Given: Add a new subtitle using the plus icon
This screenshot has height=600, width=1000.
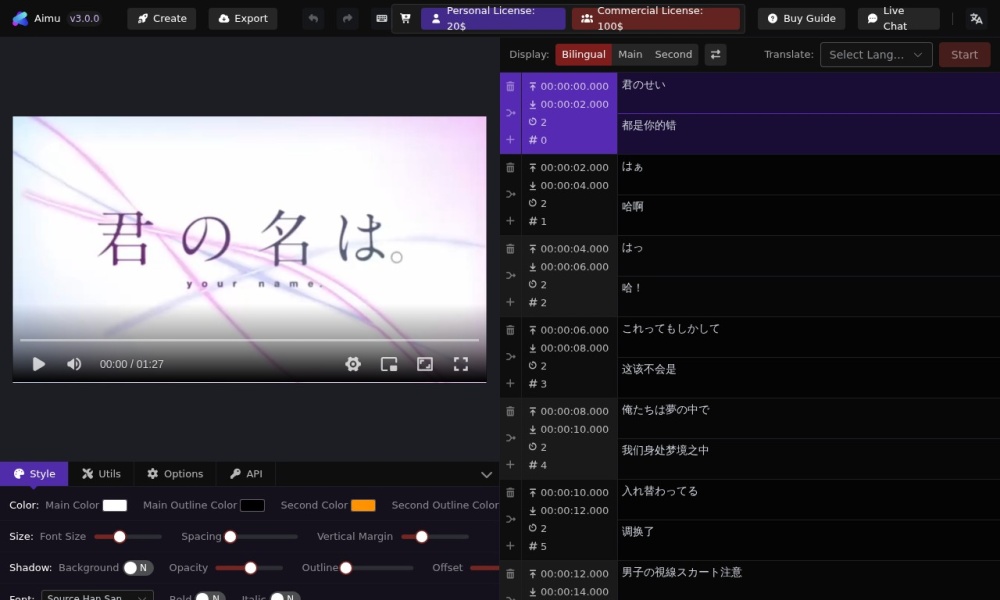Looking at the screenshot, I should [510, 139].
